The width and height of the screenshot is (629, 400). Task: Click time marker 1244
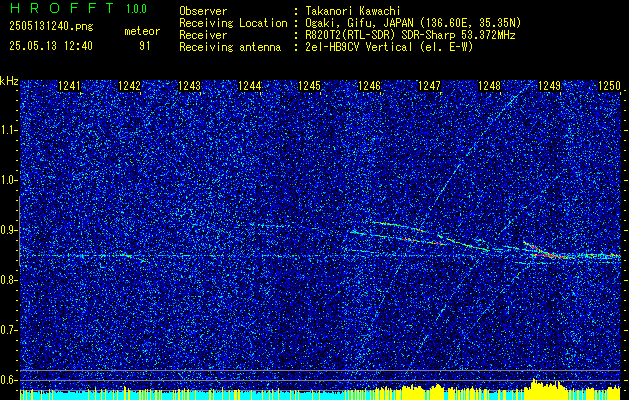click(250, 85)
